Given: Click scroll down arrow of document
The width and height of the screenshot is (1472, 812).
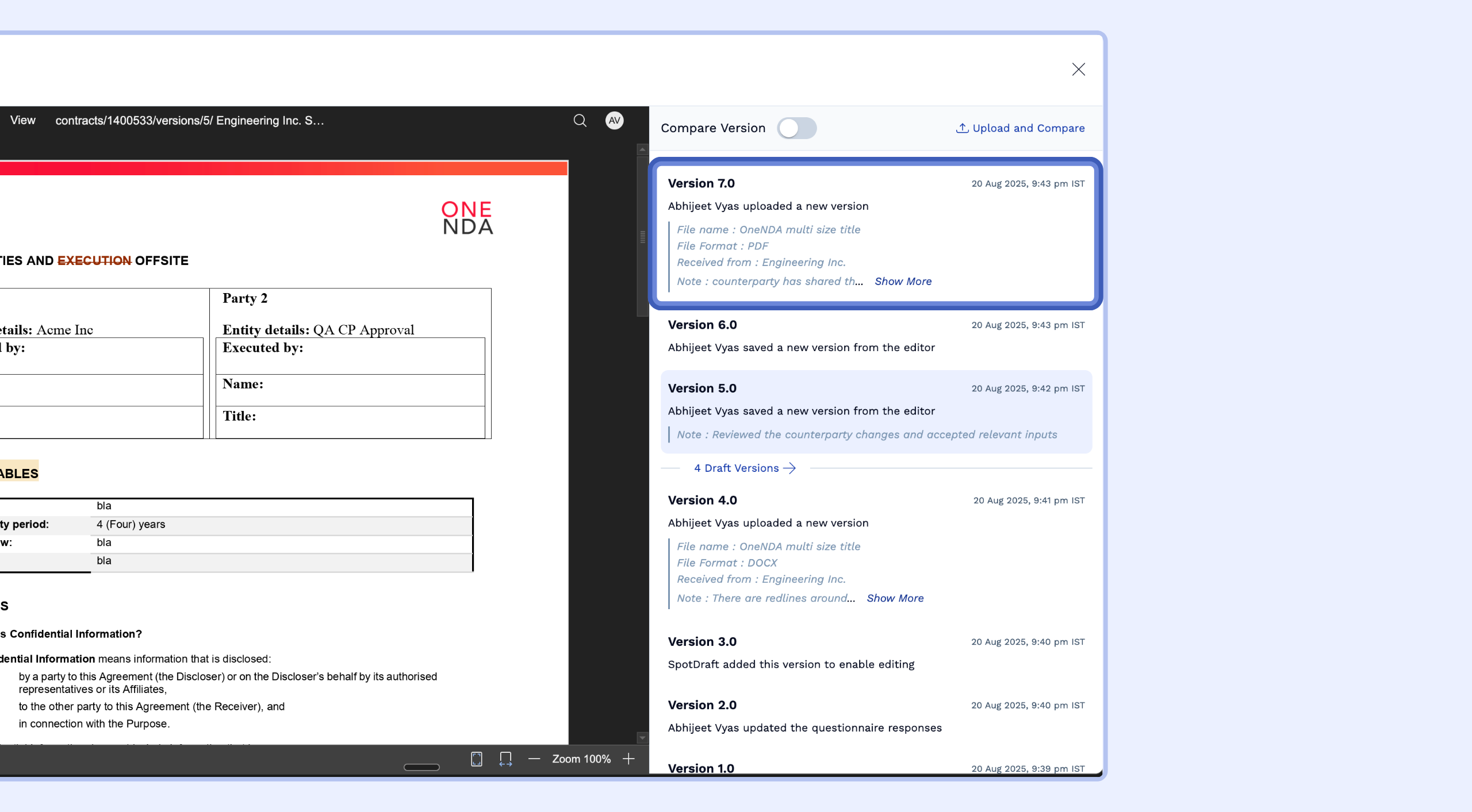Looking at the screenshot, I should click(642, 737).
